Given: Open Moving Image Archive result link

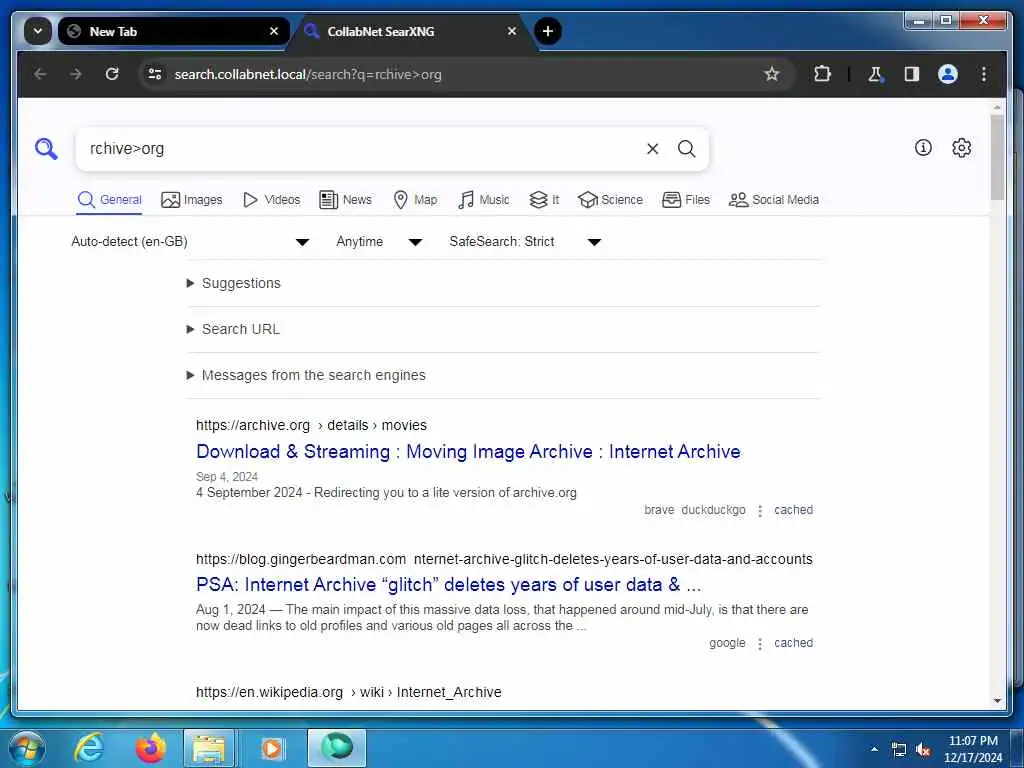Looking at the screenshot, I should (x=468, y=451).
